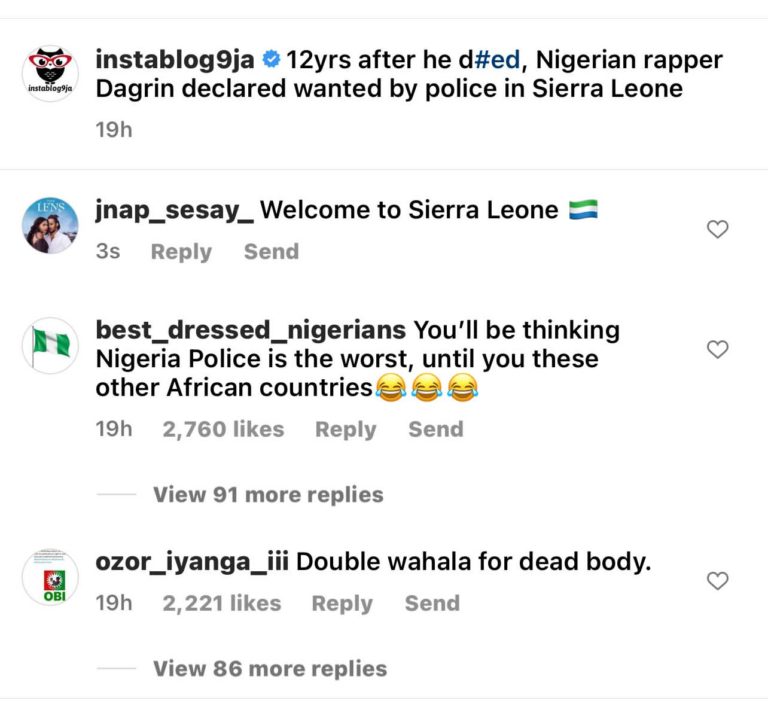Expand View 86 more replies
This screenshot has width=768, height=707.
[270, 668]
